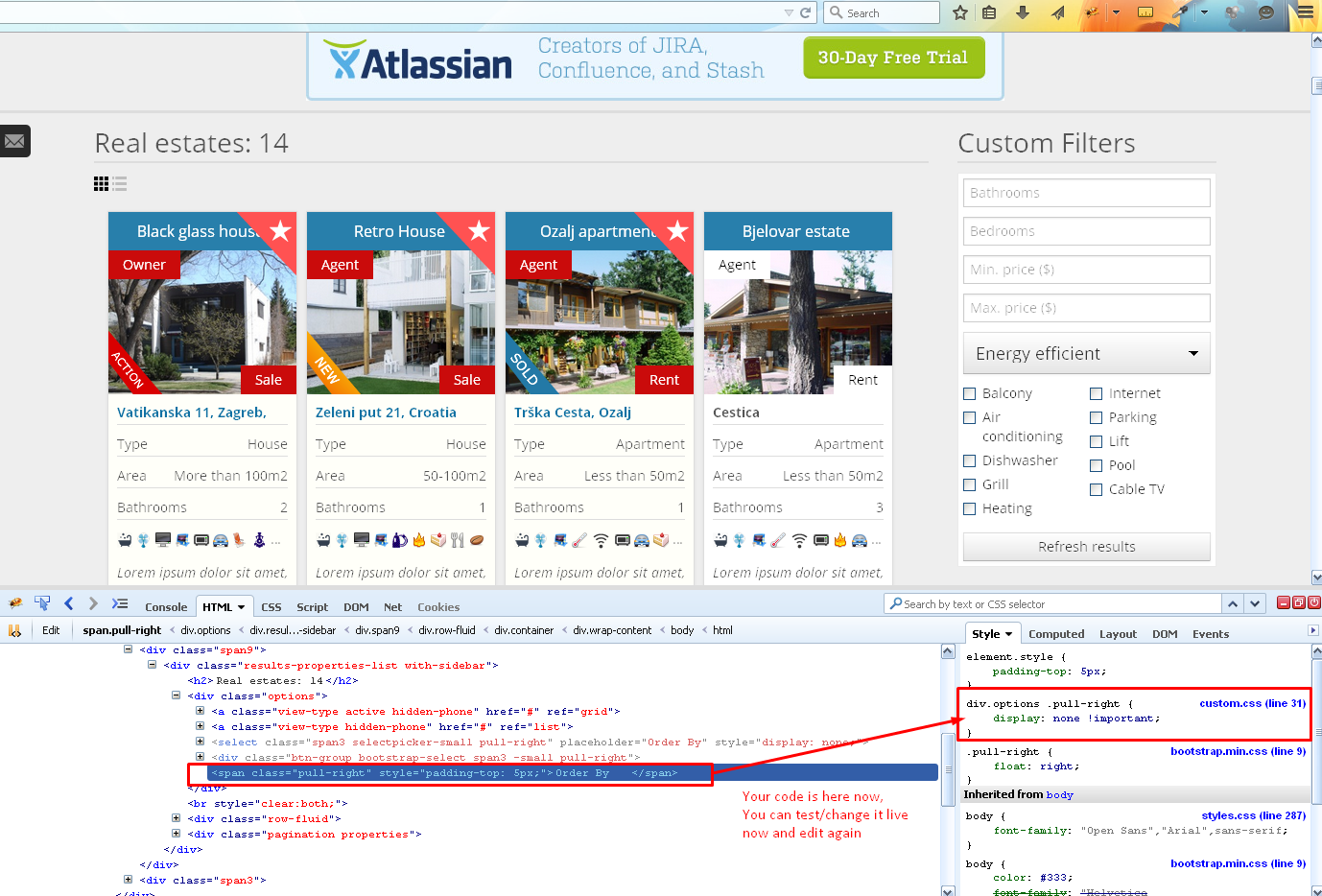This screenshot has height=896, width=1322.
Task: Open the Style panel dropdown arrow
Action: (x=1008, y=634)
